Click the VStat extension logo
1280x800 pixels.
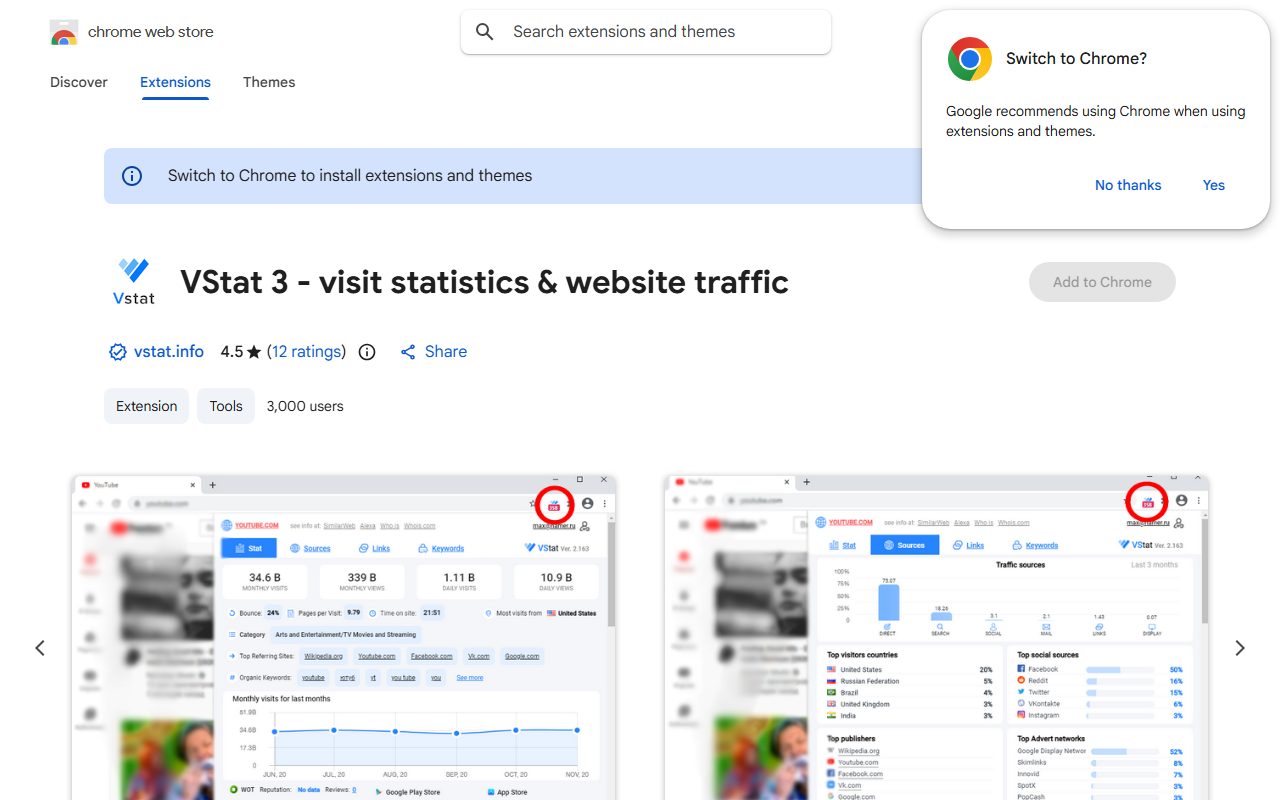click(133, 281)
